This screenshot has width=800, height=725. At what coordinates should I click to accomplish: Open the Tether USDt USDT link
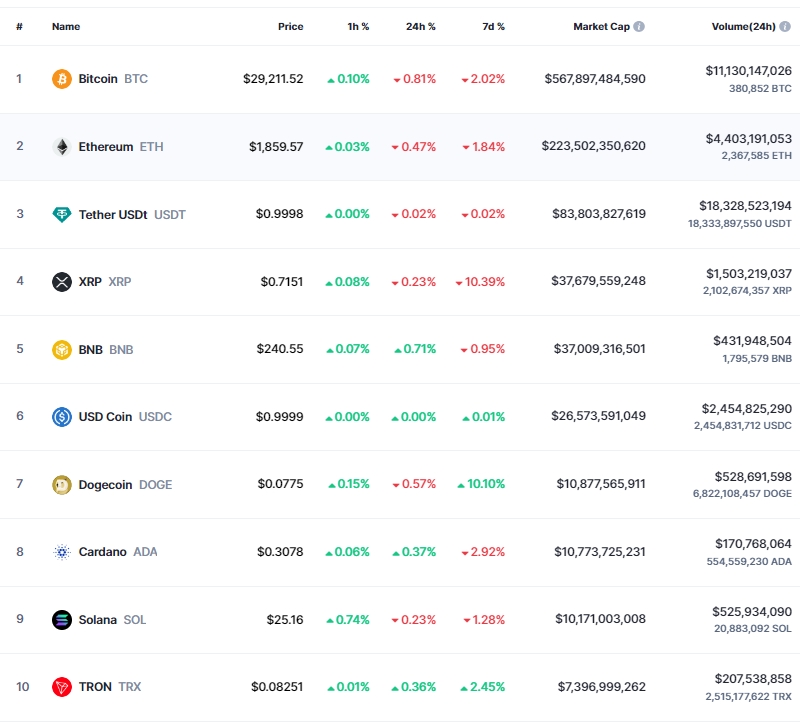132,215
